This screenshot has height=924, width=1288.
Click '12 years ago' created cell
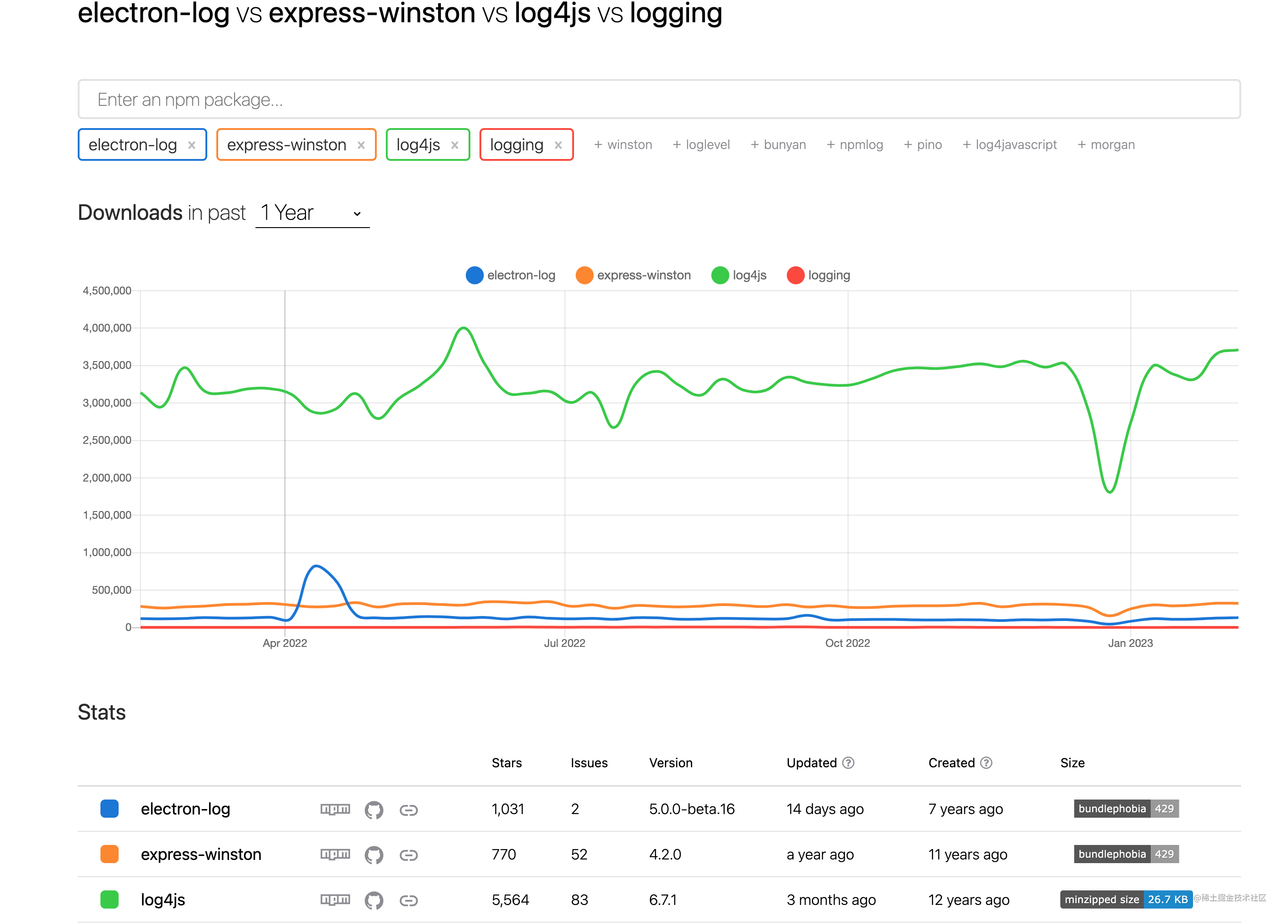click(x=969, y=899)
